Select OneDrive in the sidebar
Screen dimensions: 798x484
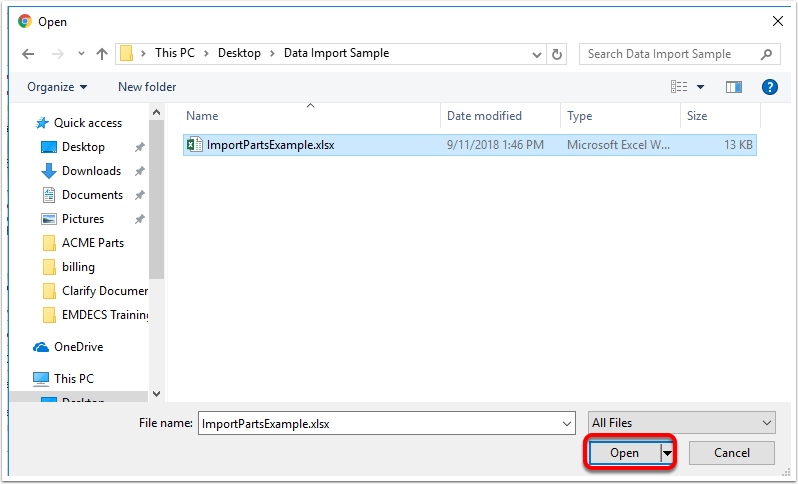(x=78, y=347)
